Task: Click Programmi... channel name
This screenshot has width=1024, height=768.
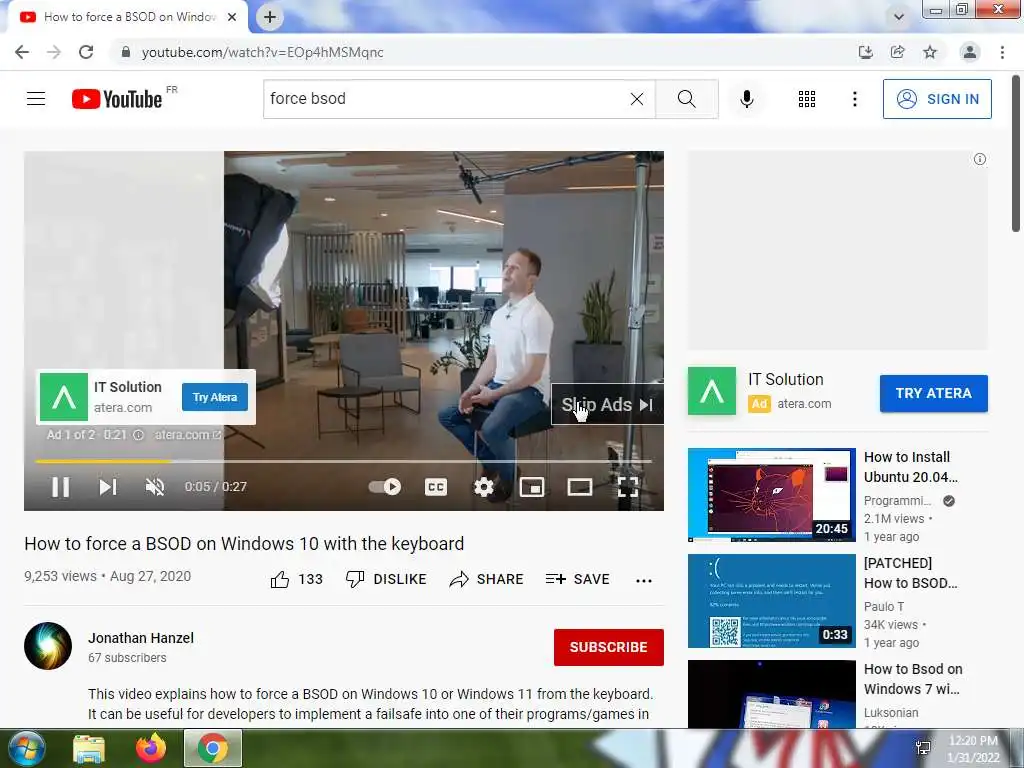Action: pyautogui.click(x=897, y=501)
